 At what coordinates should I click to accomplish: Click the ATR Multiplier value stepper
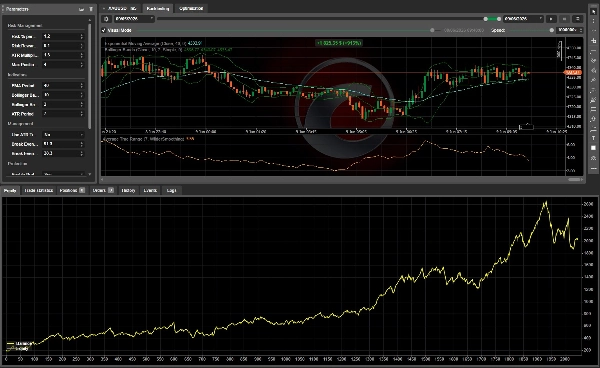(x=82, y=55)
